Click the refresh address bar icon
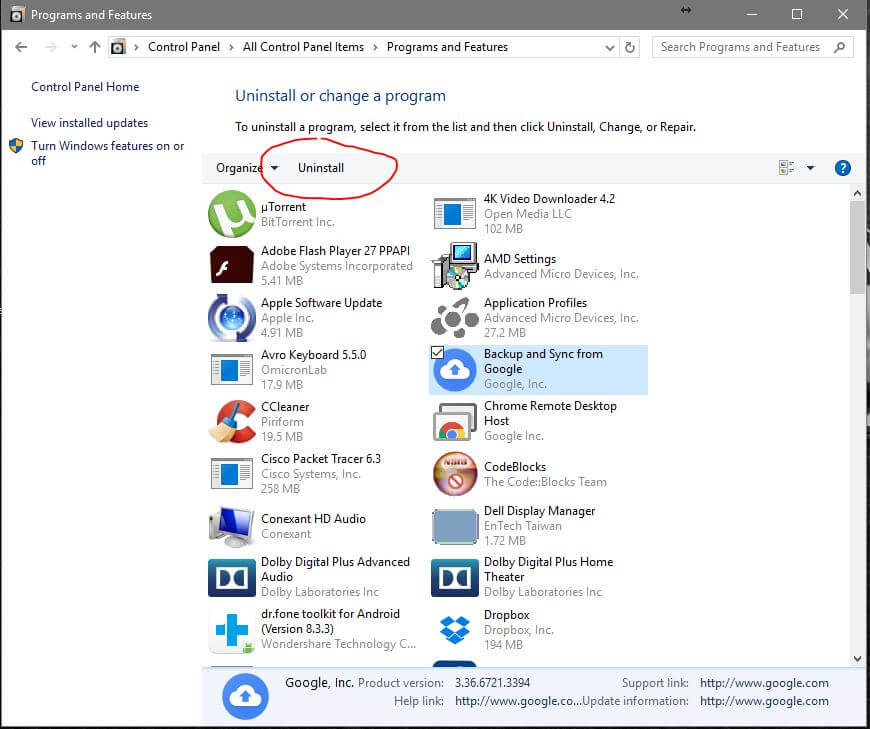The height and width of the screenshot is (729, 870). [630, 47]
